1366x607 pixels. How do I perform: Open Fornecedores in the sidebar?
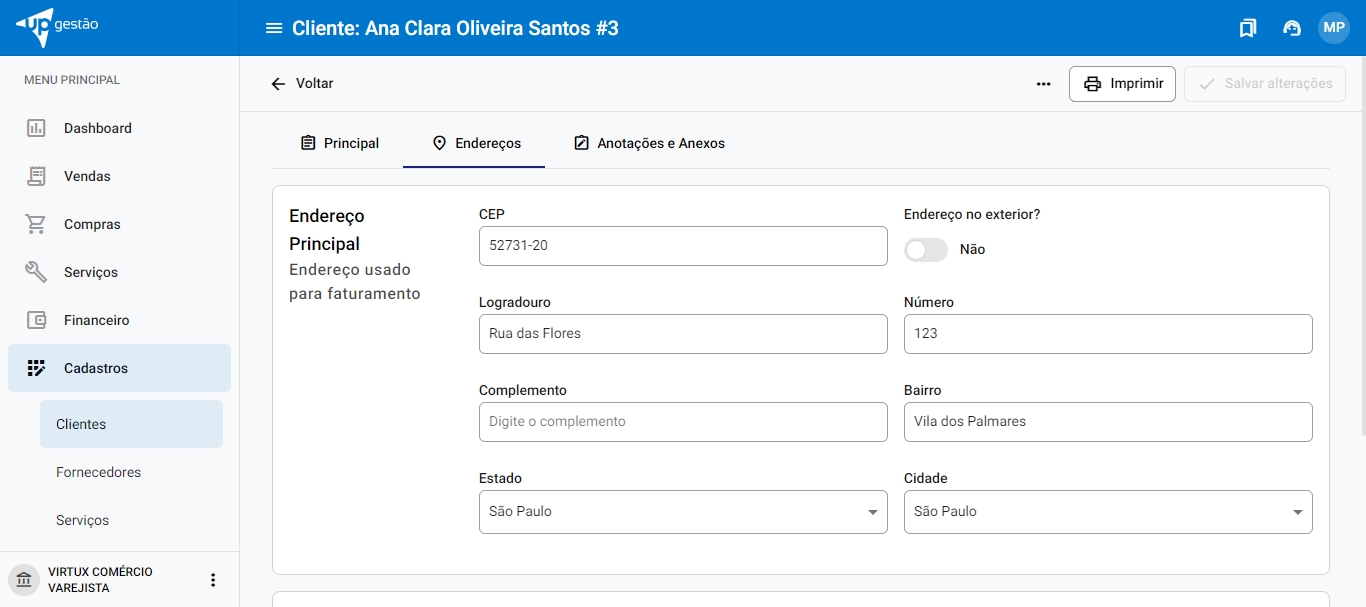98,472
